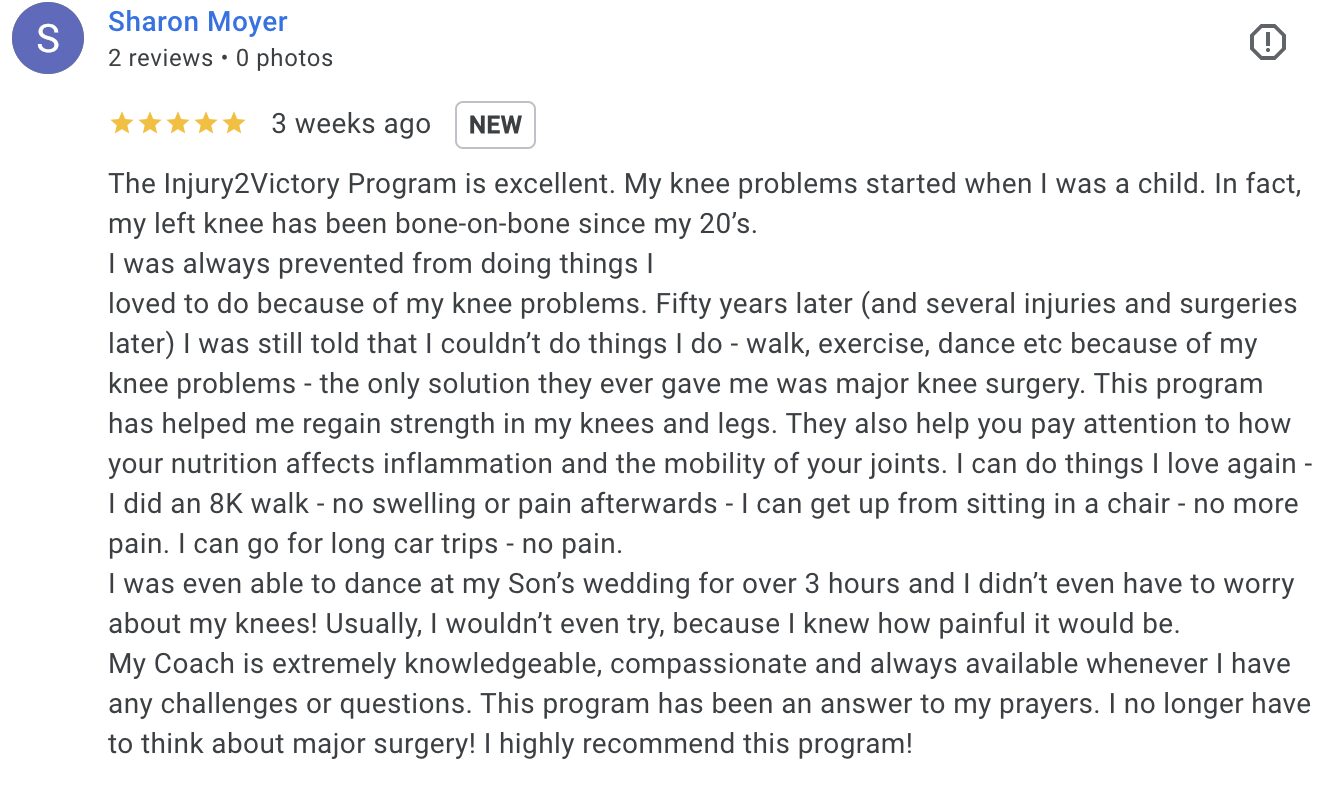Screen dimensions: 1344x786
Task: Click the fifth yellow rating star
Action: 234,124
